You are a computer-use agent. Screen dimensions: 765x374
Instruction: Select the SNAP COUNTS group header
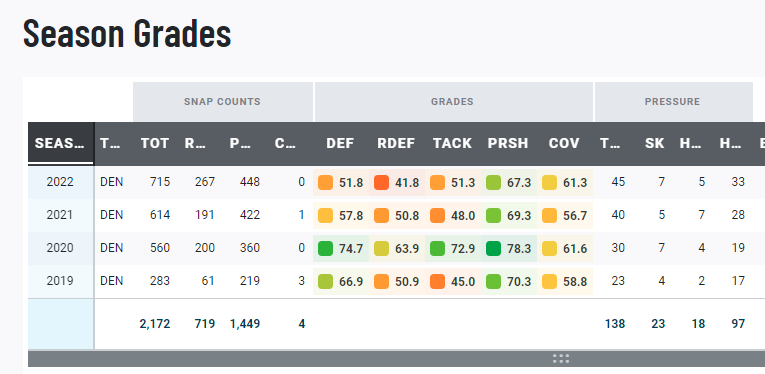[x=222, y=102]
